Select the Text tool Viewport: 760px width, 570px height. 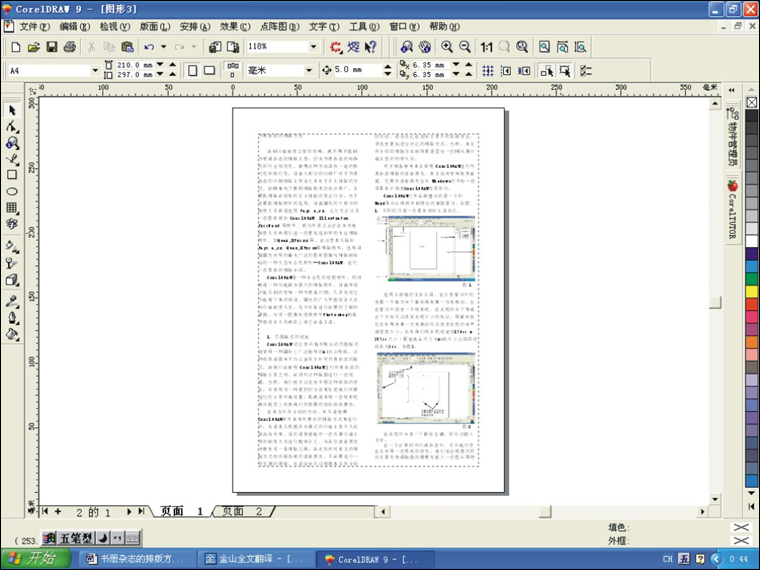[x=12, y=224]
